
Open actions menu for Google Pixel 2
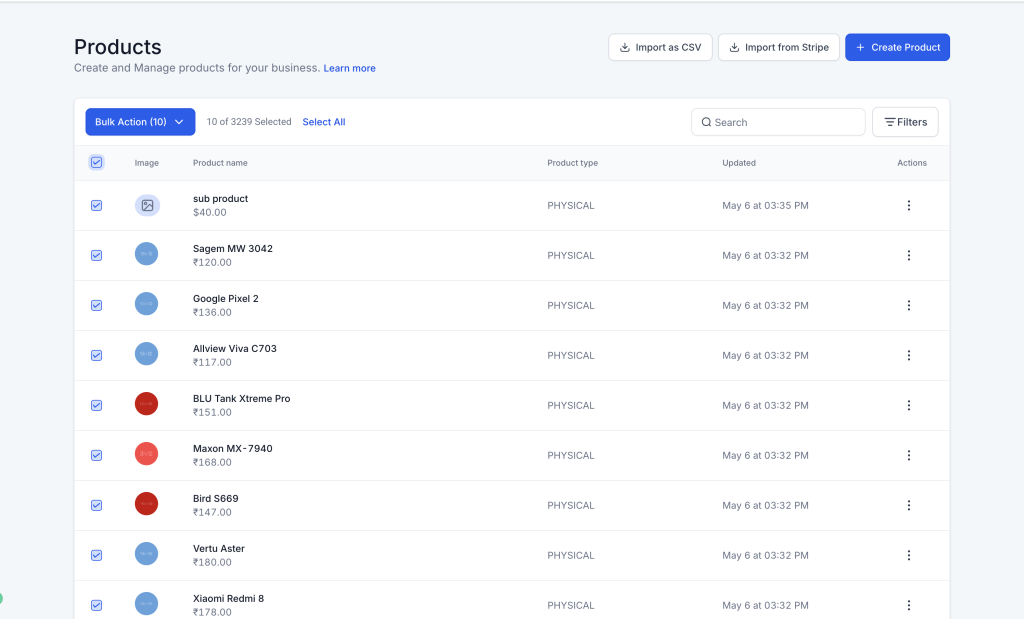click(x=908, y=306)
